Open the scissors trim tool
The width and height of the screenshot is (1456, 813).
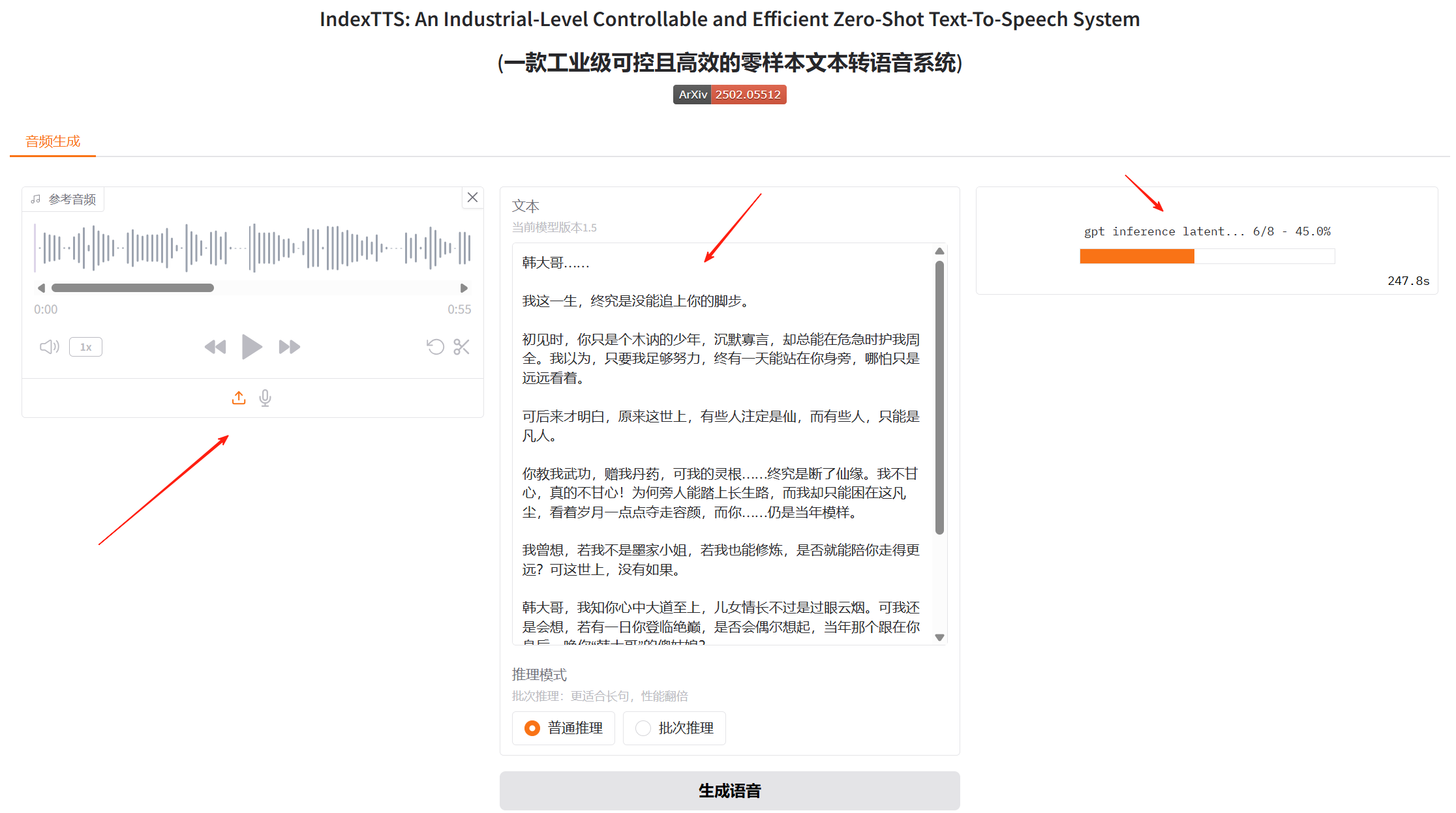tap(461, 347)
